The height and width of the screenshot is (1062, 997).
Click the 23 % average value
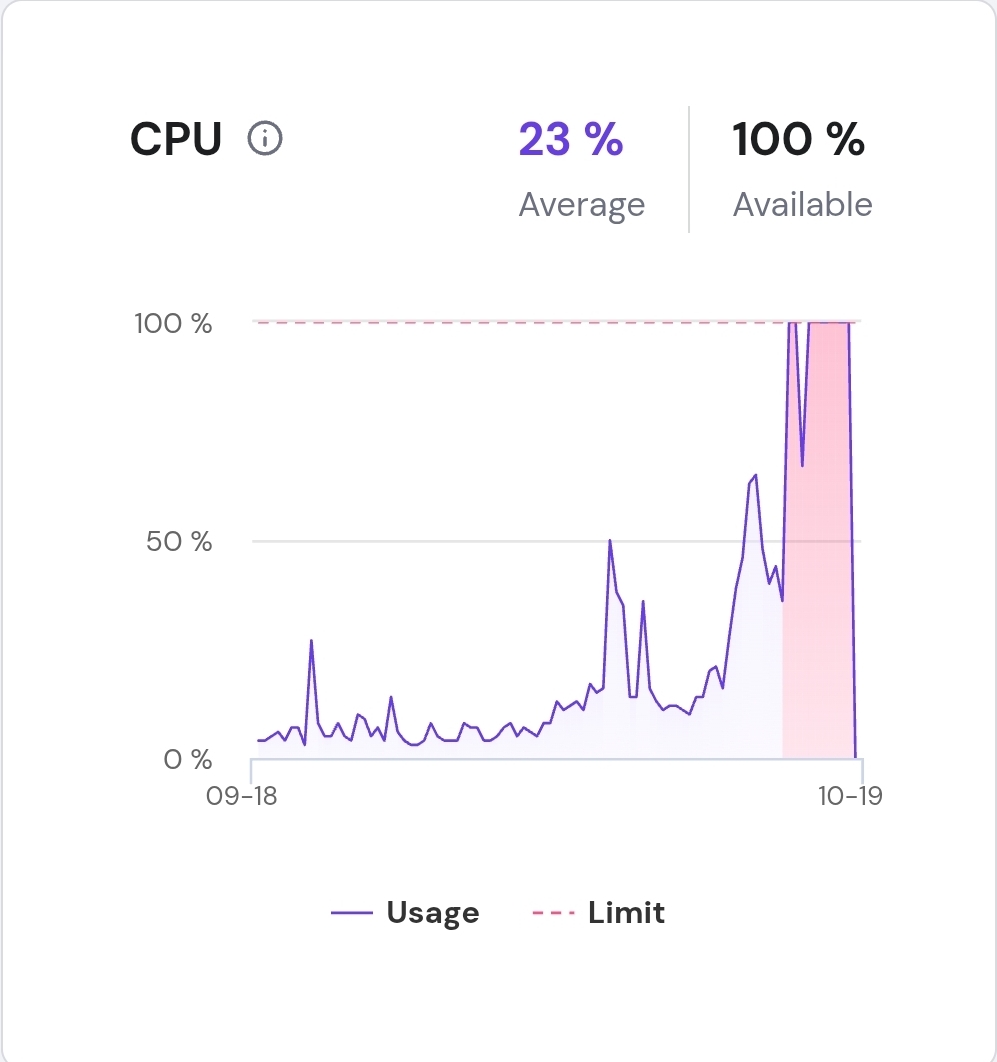pyautogui.click(x=571, y=139)
